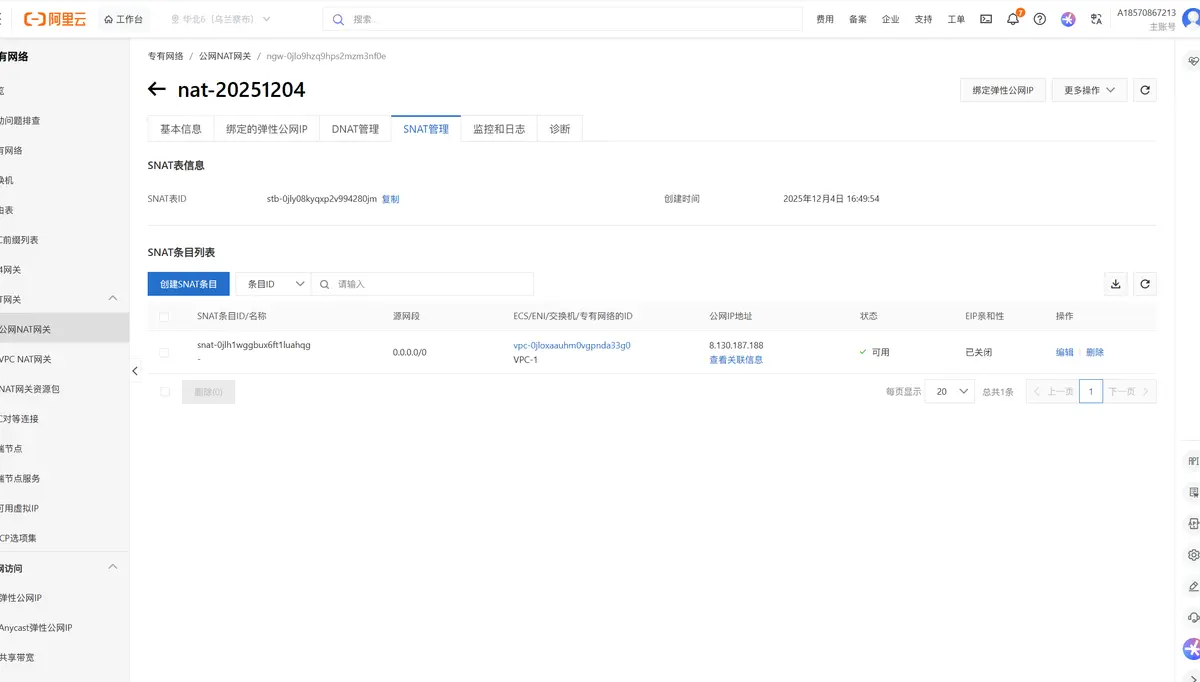1200x682 pixels.
Task: Click the 上一页 pagination button
Action: (x=1053, y=392)
